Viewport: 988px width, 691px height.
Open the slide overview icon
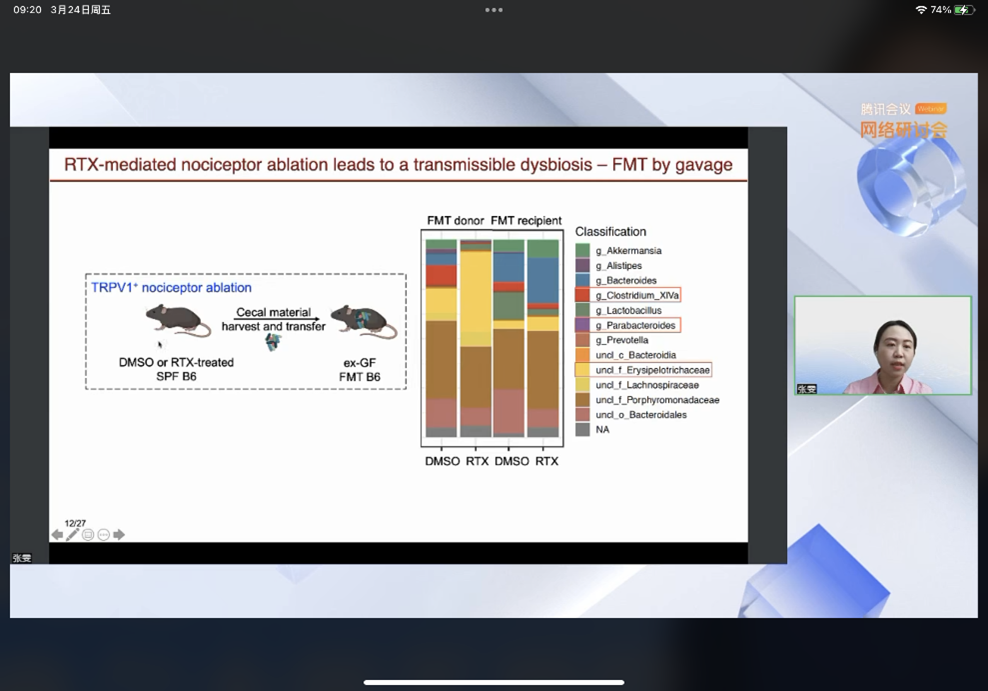[88, 535]
